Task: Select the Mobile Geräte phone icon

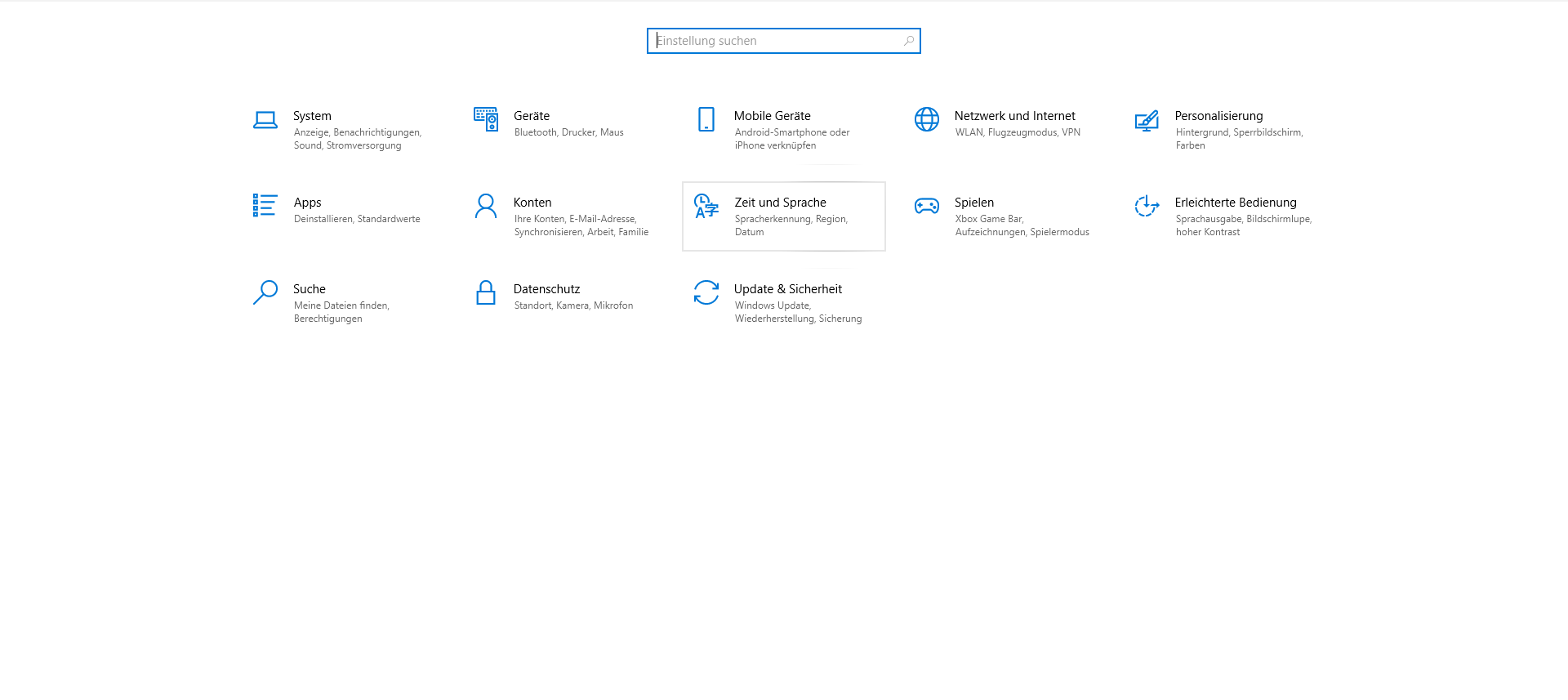Action: (x=706, y=119)
